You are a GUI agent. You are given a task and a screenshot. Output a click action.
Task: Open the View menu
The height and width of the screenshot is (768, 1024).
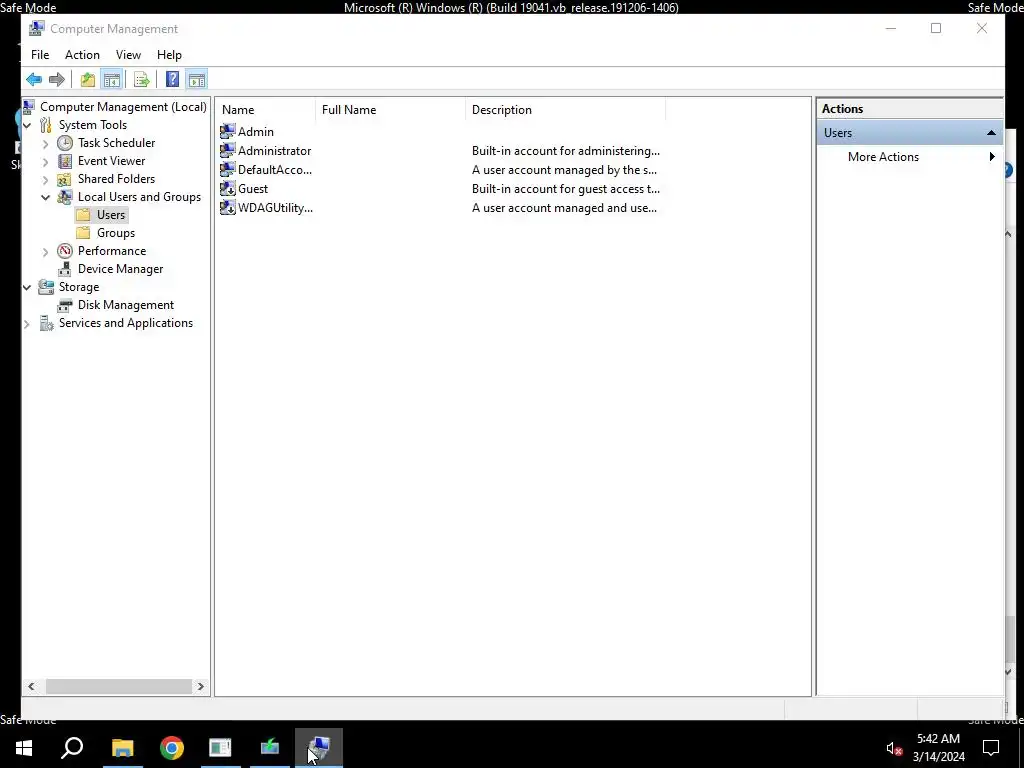(128, 55)
